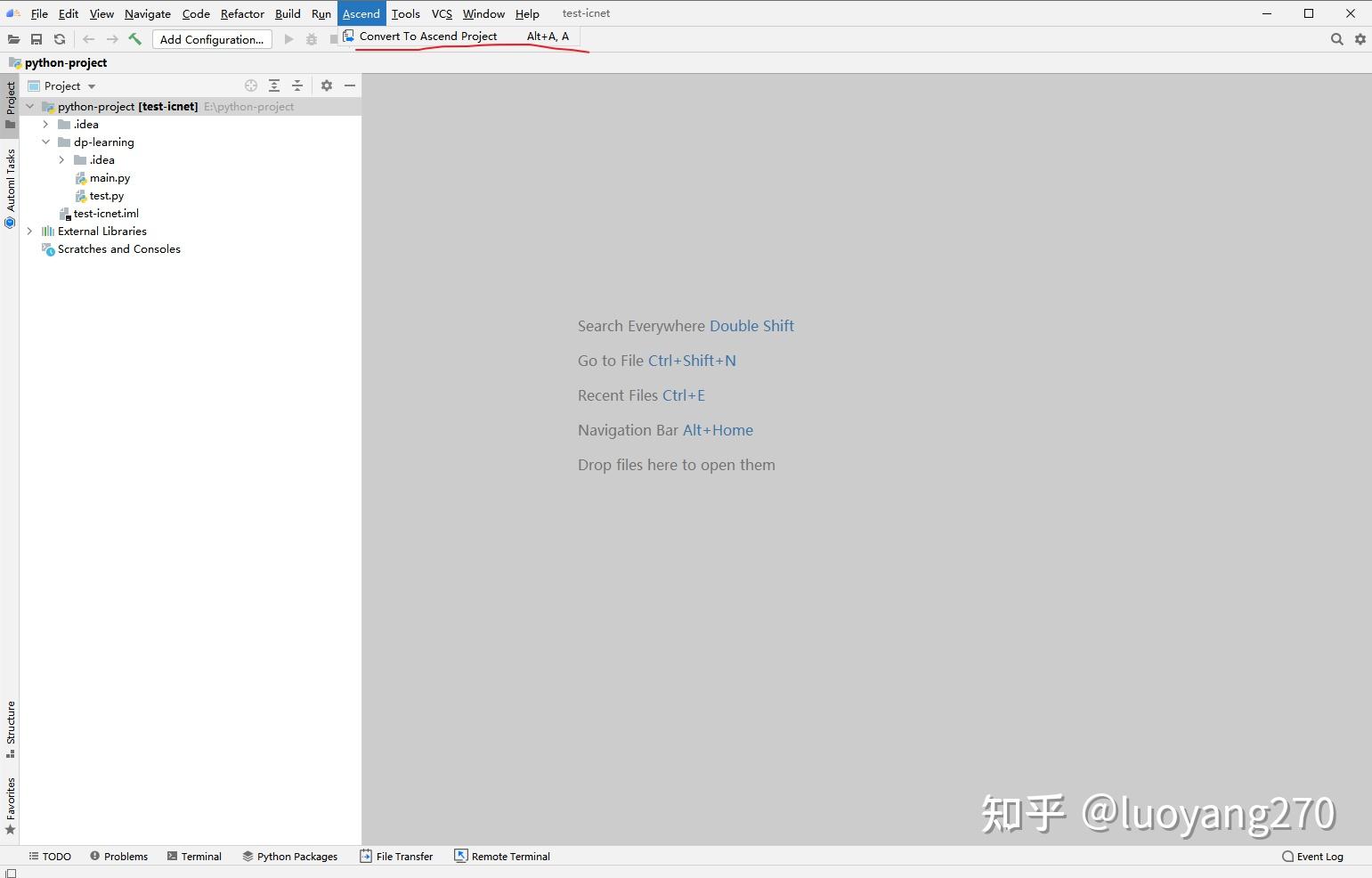The height and width of the screenshot is (878, 1372).
Task: Hide the Project panel via minus toggle
Action: tap(350, 85)
